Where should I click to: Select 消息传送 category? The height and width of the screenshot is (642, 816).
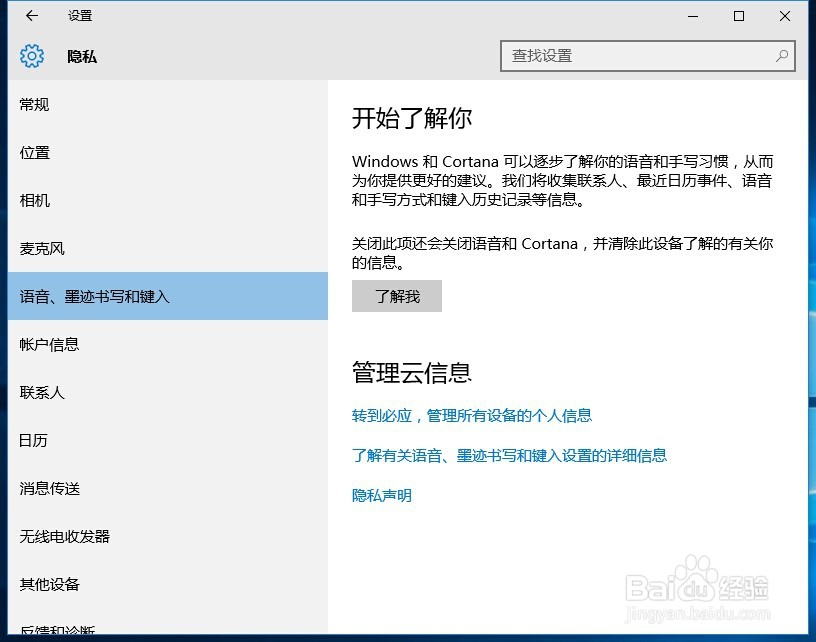[168, 488]
